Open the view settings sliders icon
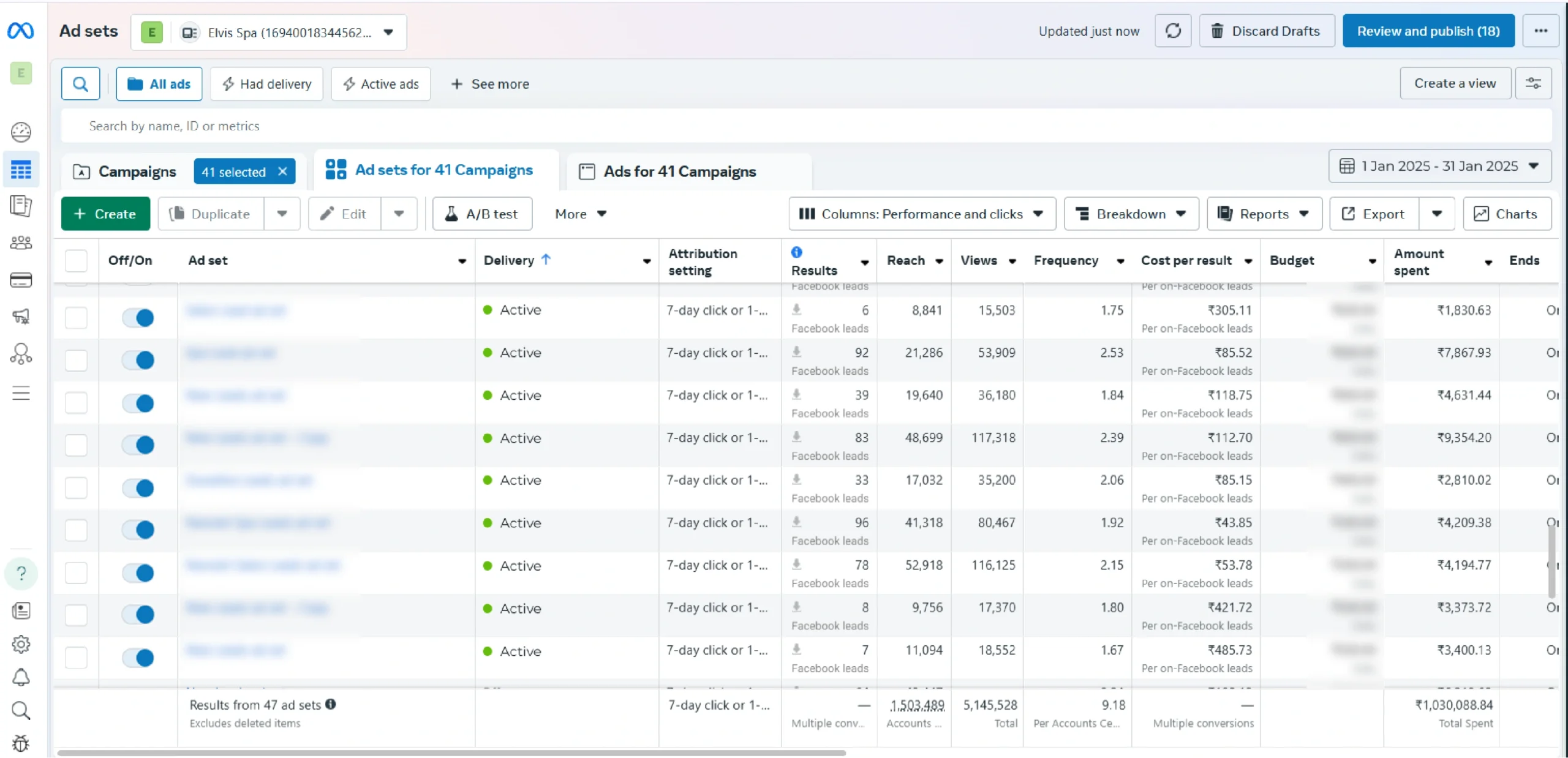This screenshot has width=1568, height=758. coord(1533,83)
